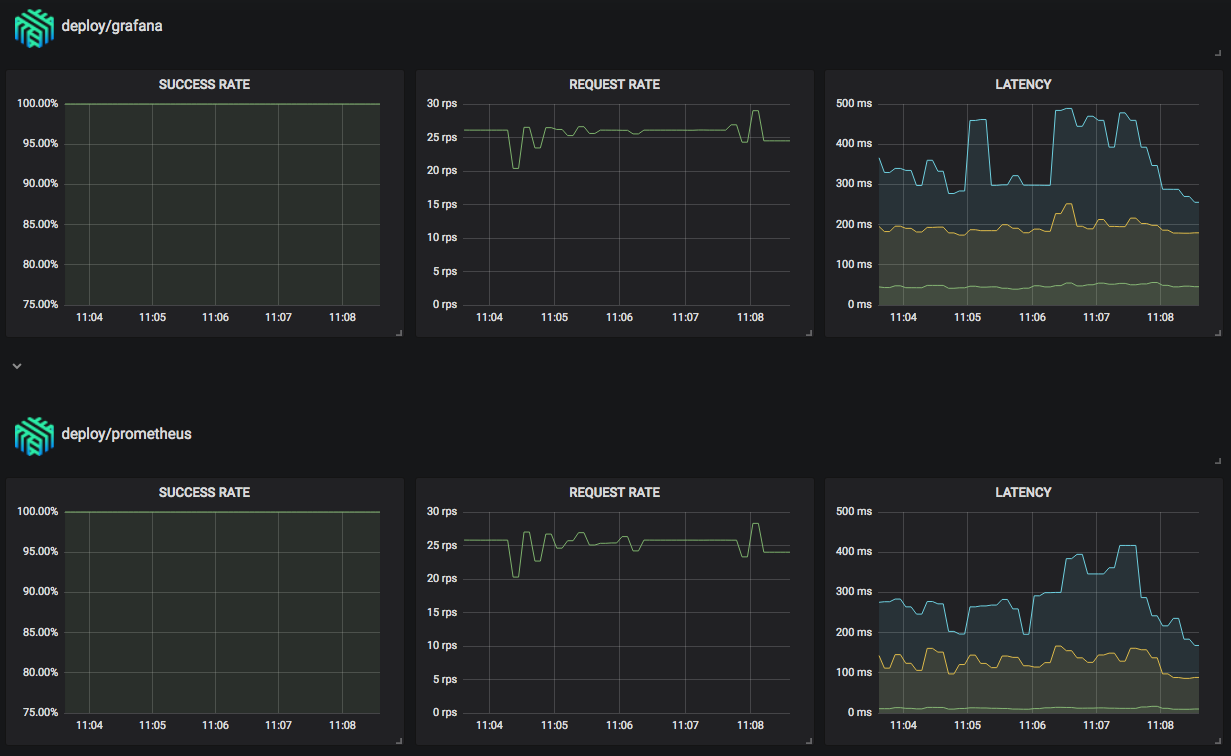
Task: Open the prometheus SUCCESS RATE panel title menu
Action: 204,492
